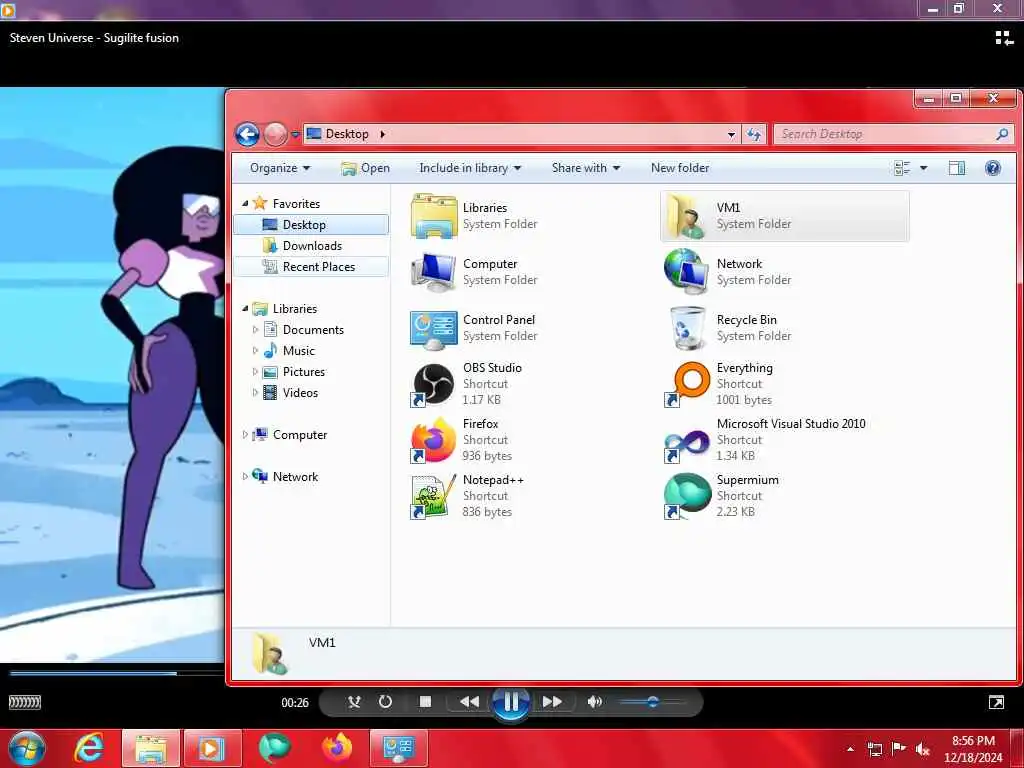The width and height of the screenshot is (1024, 768).
Task: Click the Explorer Back arrow button
Action: pos(248,135)
